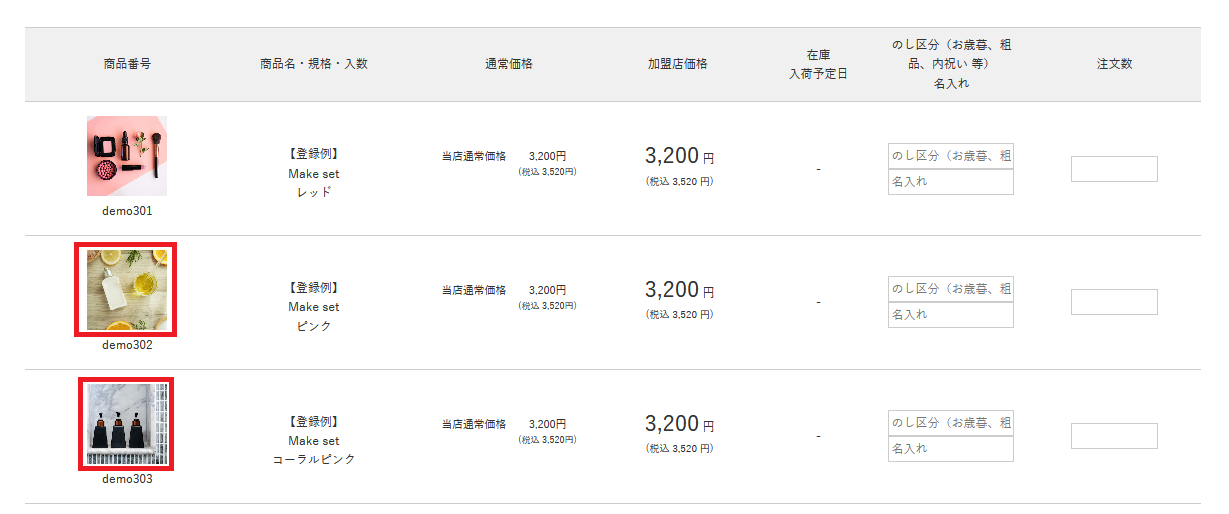Click the demo303 product number label

[127, 479]
